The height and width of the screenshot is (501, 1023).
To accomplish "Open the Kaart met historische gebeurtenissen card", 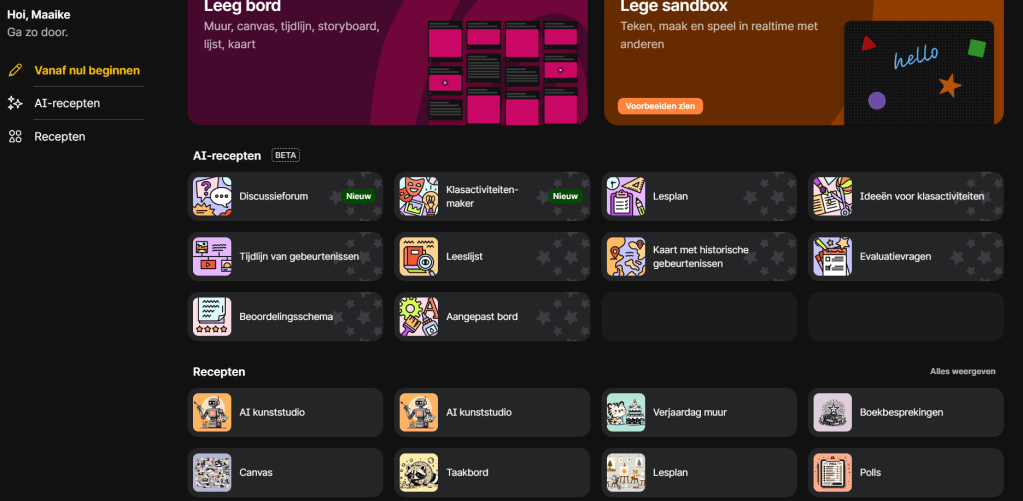I will (699, 256).
